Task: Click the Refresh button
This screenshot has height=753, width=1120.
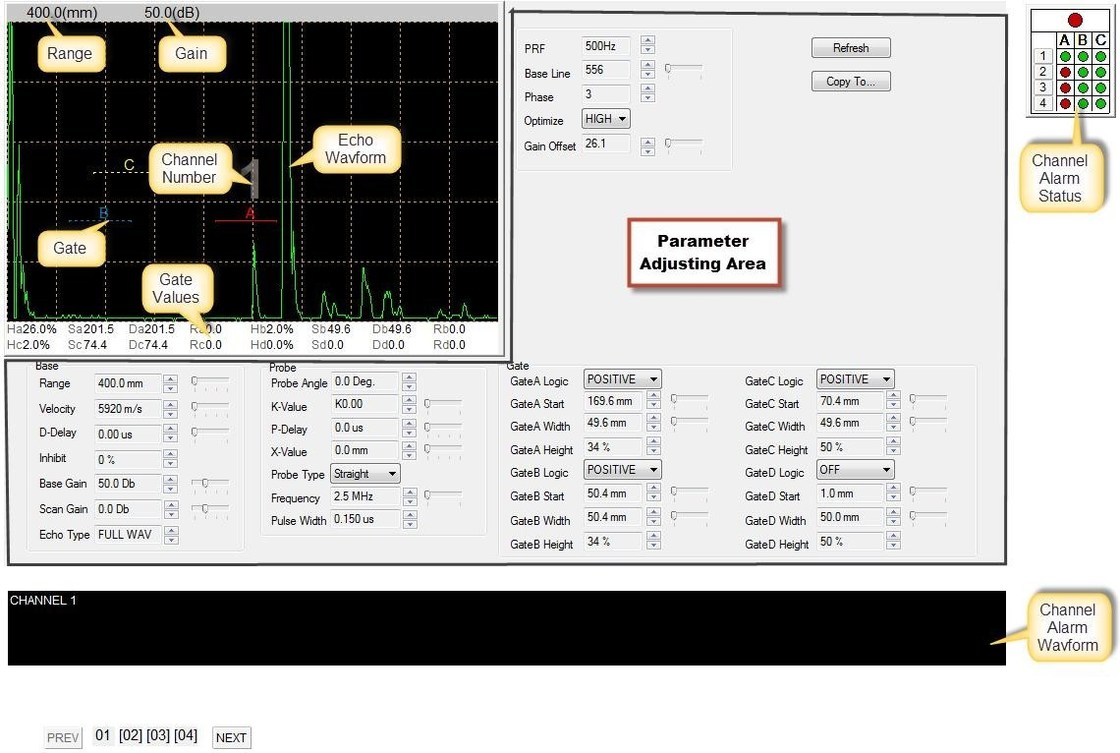Action: coord(850,48)
